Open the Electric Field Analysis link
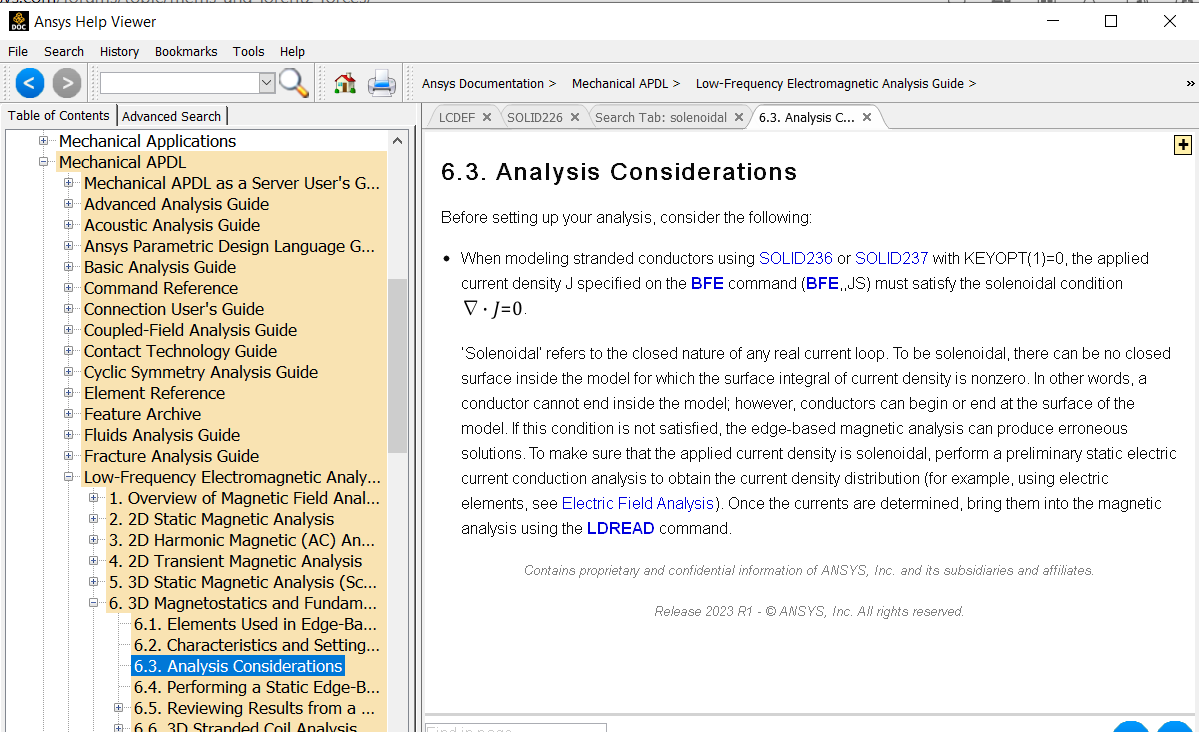The height and width of the screenshot is (732, 1199). (x=638, y=503)
